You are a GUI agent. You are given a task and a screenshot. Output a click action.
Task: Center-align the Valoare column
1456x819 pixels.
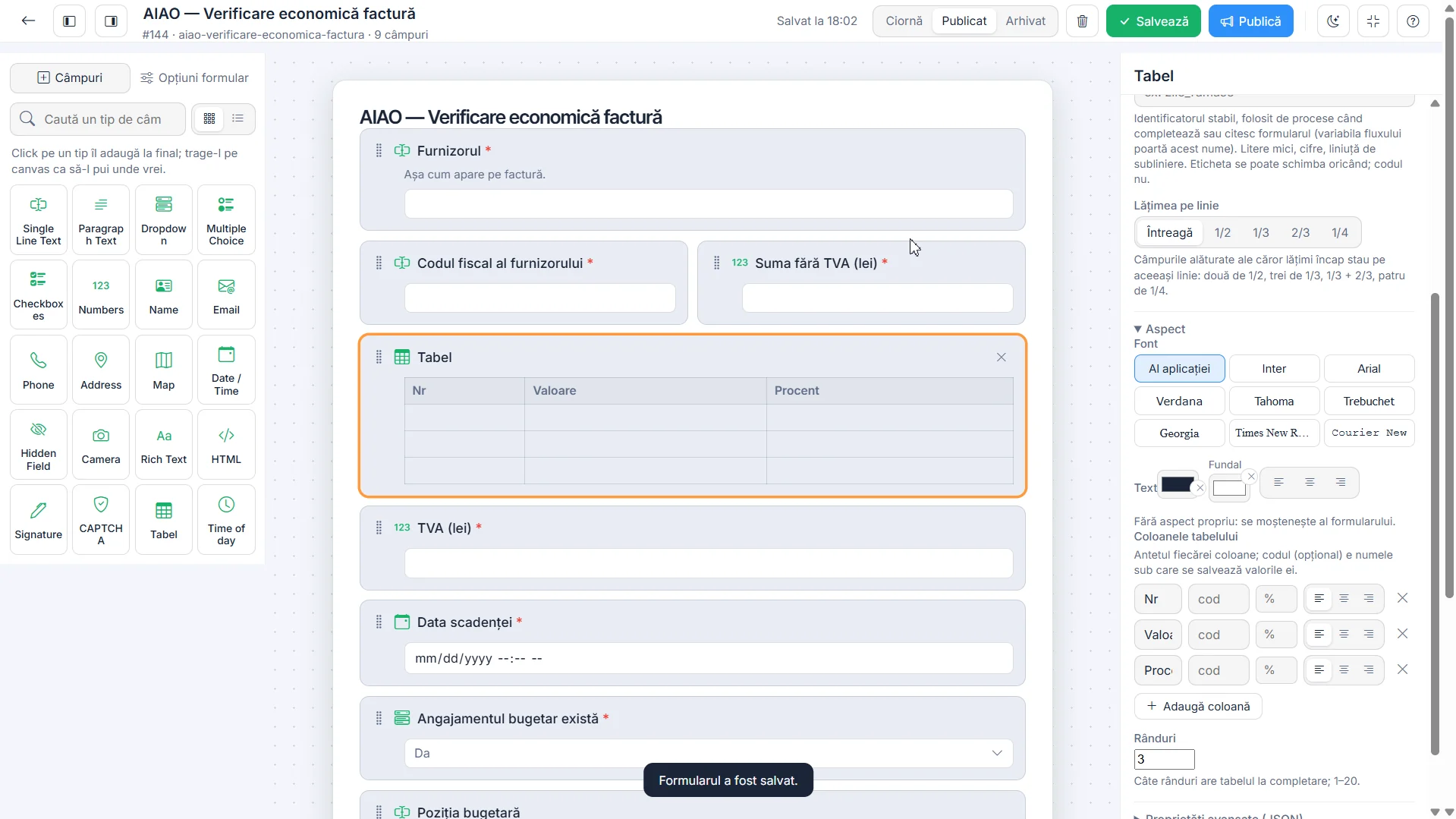click(x=1344, y=634)
